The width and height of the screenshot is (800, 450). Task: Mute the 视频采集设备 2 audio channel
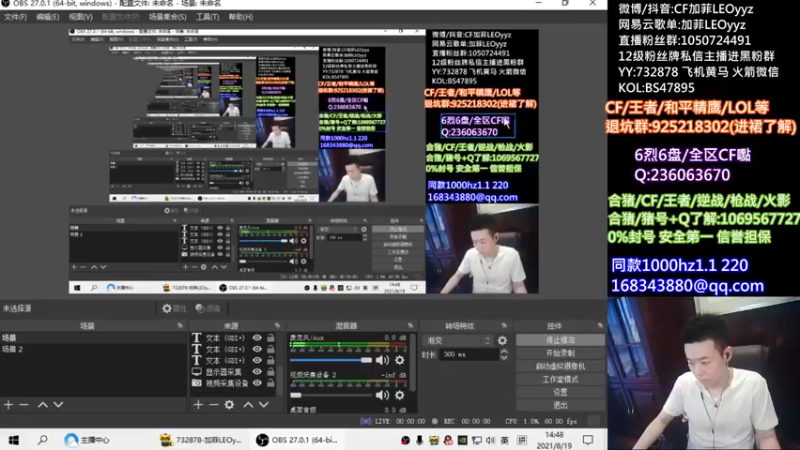click(x=382, y=395)
